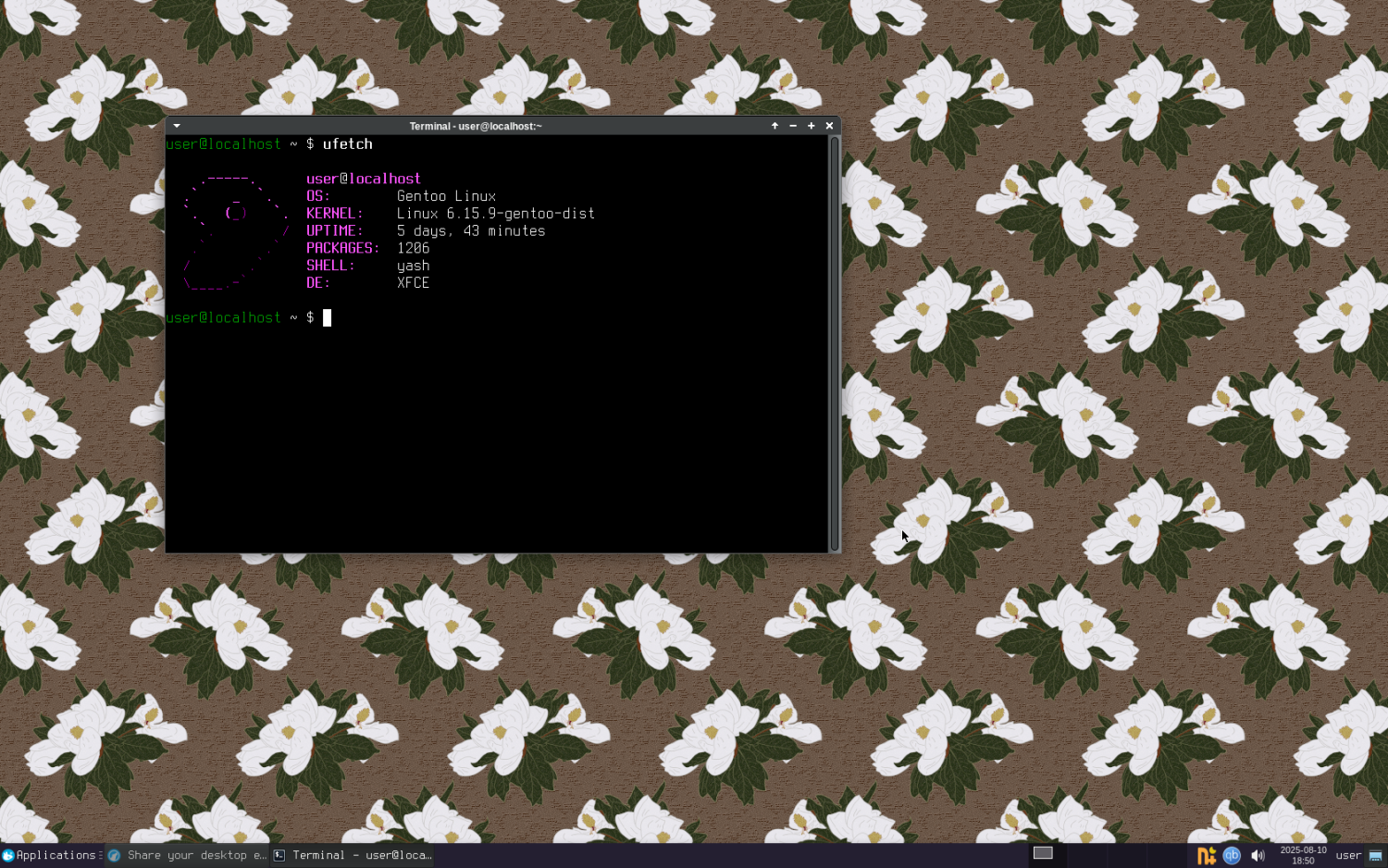The width and height of the screenshot is (1388, 868).
Task: Open the 'user' action menu in the panel
Action: coord(1348,855)
